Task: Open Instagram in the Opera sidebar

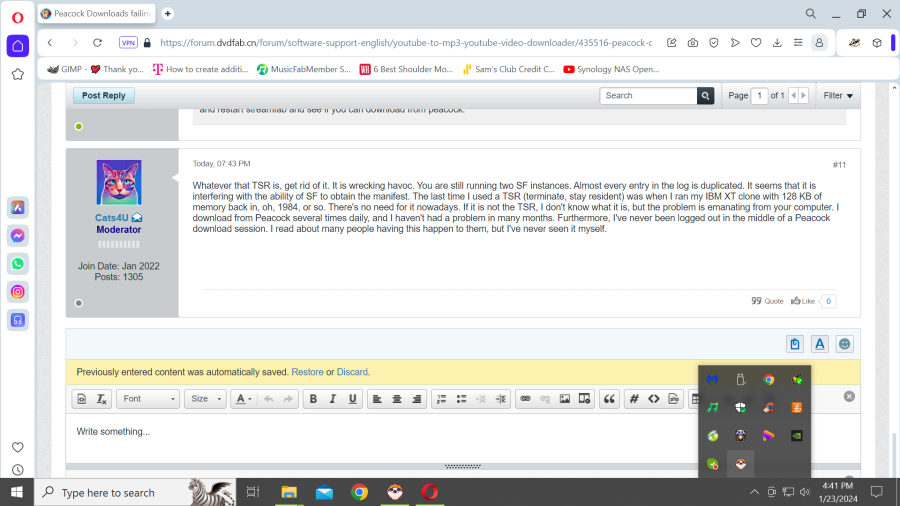Action: coord(18,292)
